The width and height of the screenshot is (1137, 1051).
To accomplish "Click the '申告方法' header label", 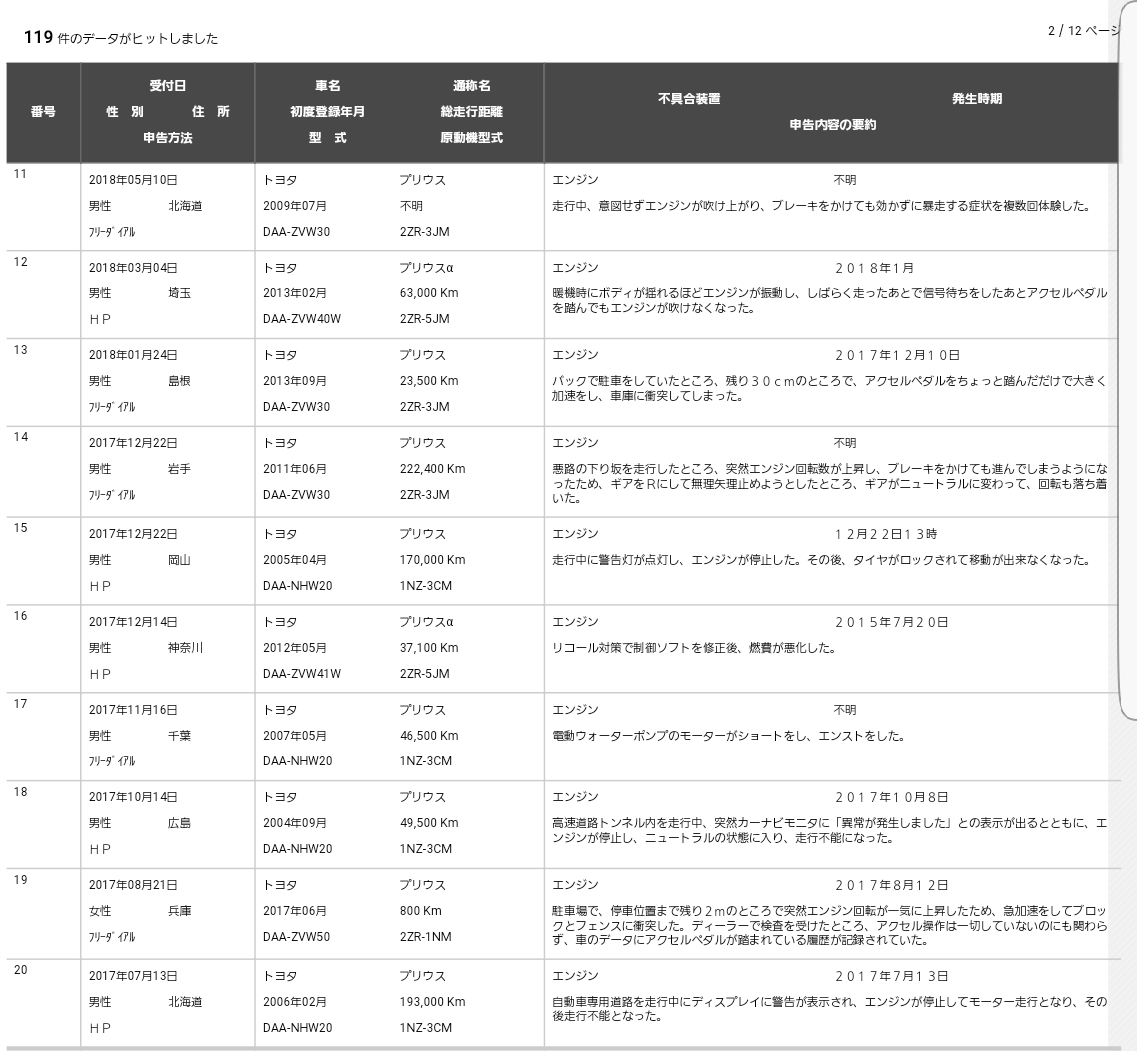I will (x=168, y=138).
